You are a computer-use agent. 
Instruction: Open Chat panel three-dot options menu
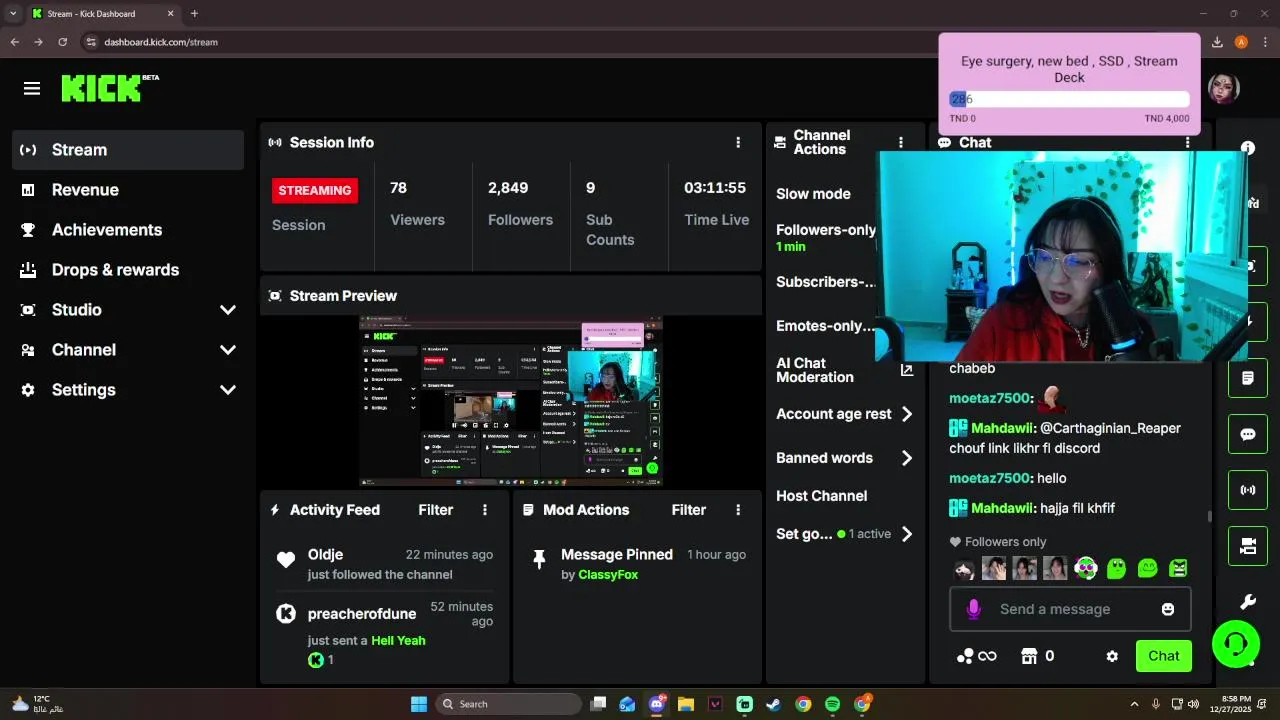click(1187, 143)
